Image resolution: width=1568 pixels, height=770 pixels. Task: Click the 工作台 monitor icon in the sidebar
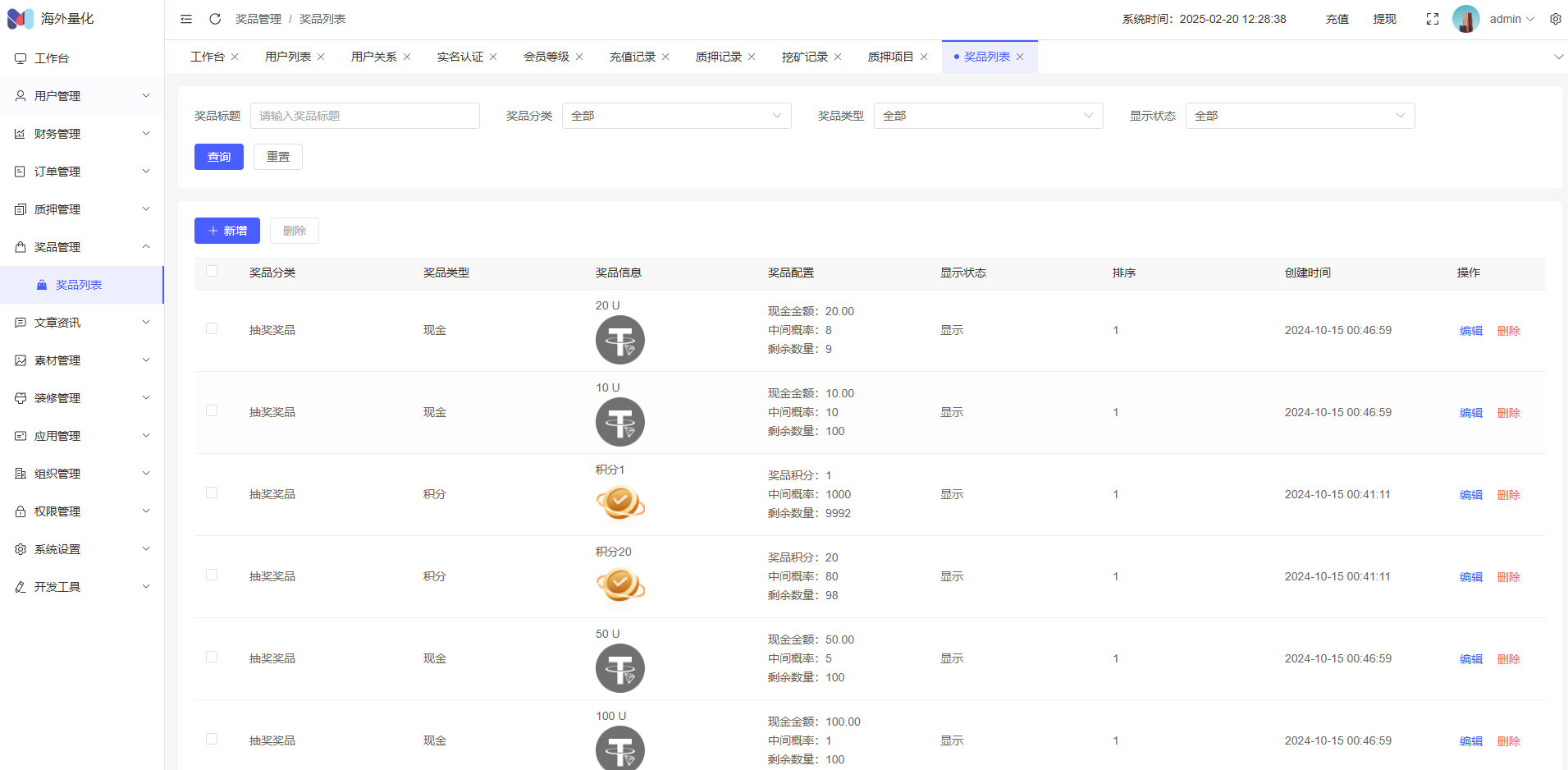pyautogui.click(x=21, y=58)
